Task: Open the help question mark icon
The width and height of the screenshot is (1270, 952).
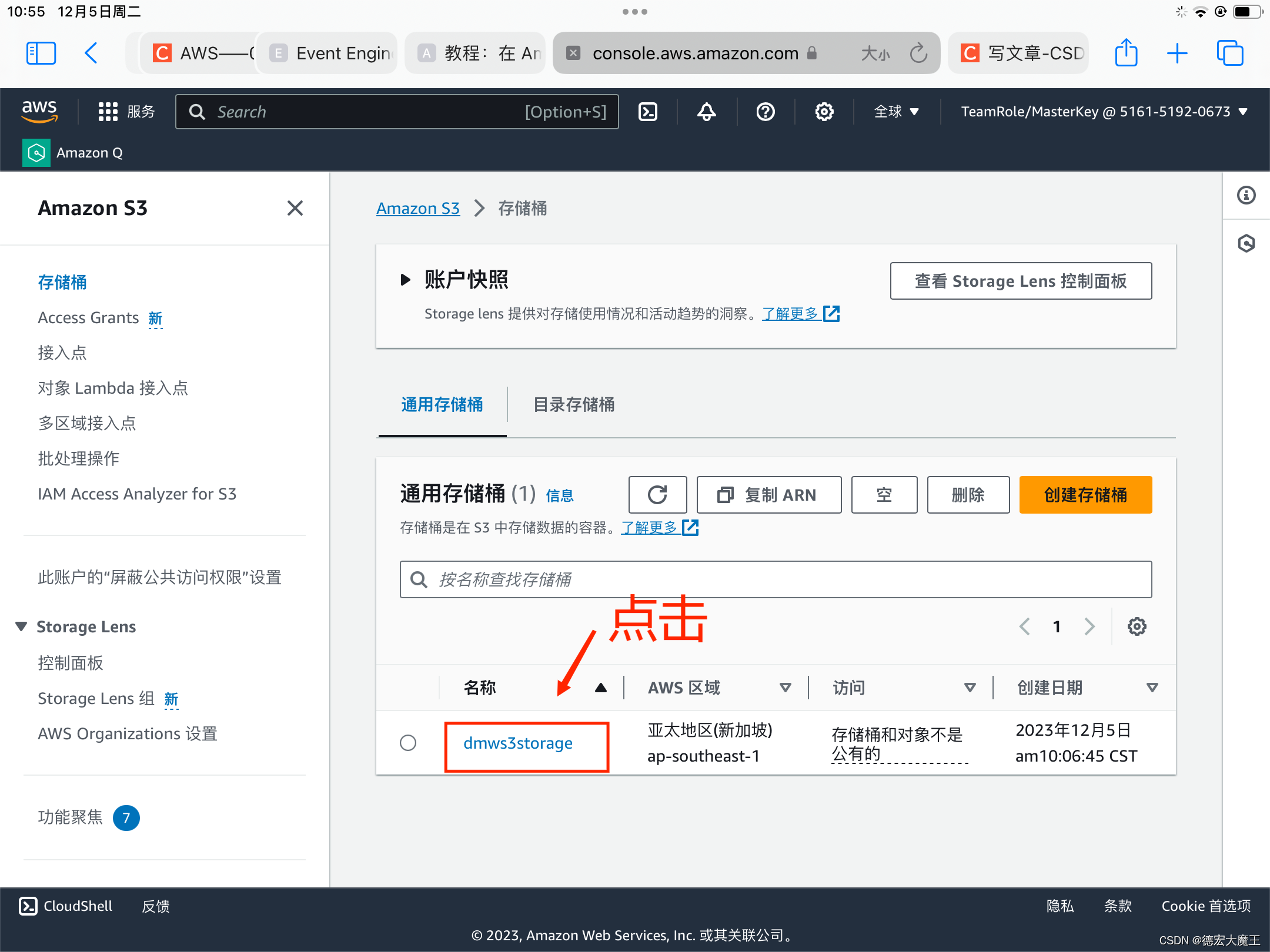Action: point(766,112)
